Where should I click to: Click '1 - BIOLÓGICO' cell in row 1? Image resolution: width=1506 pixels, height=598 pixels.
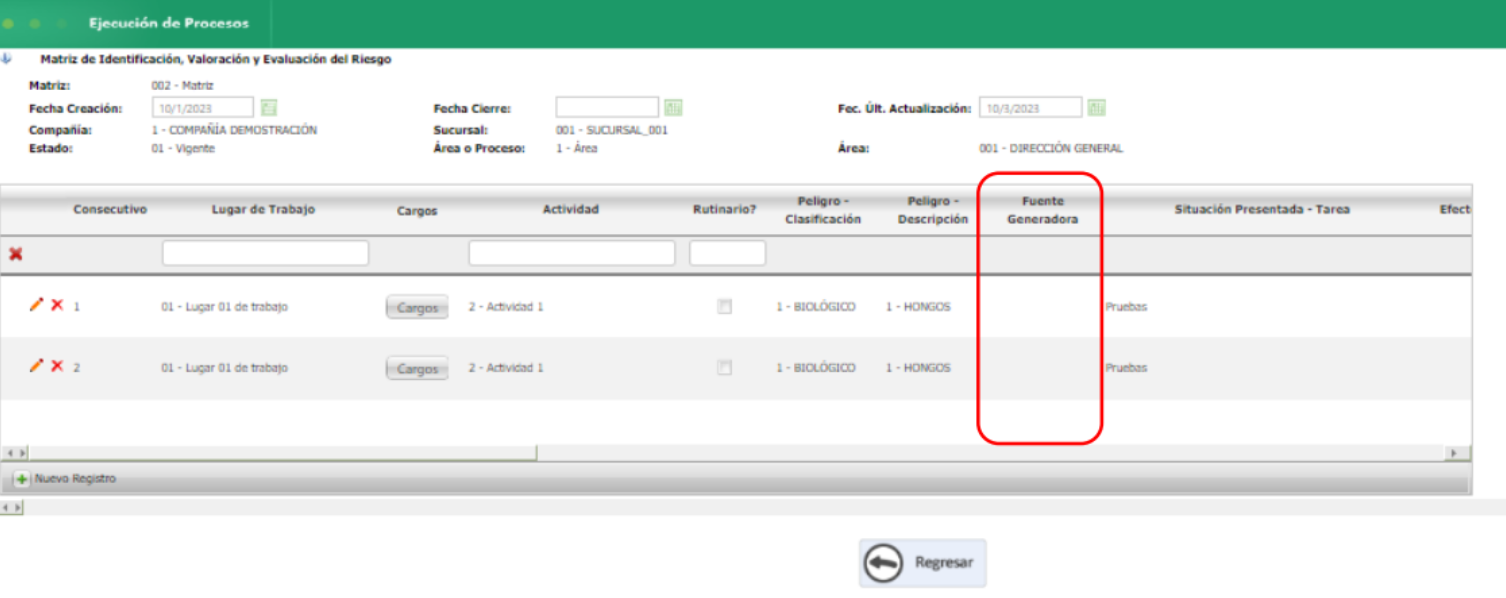click(x=816, y=307)
